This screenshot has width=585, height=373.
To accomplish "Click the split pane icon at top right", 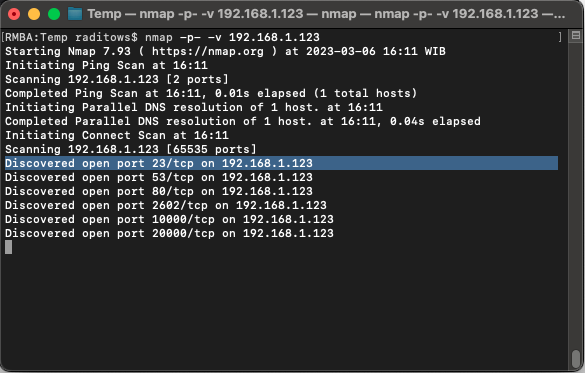I will (576, 36).
